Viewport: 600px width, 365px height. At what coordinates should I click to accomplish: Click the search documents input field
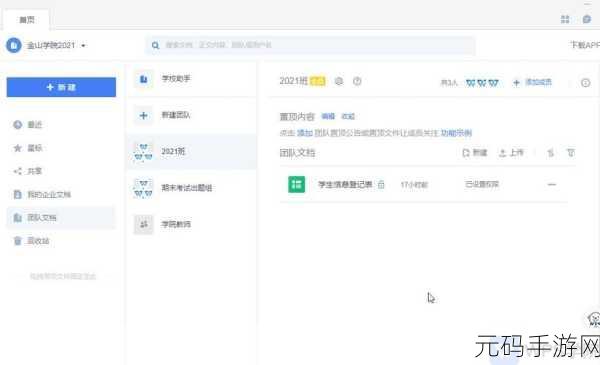[x=311, y=45]
